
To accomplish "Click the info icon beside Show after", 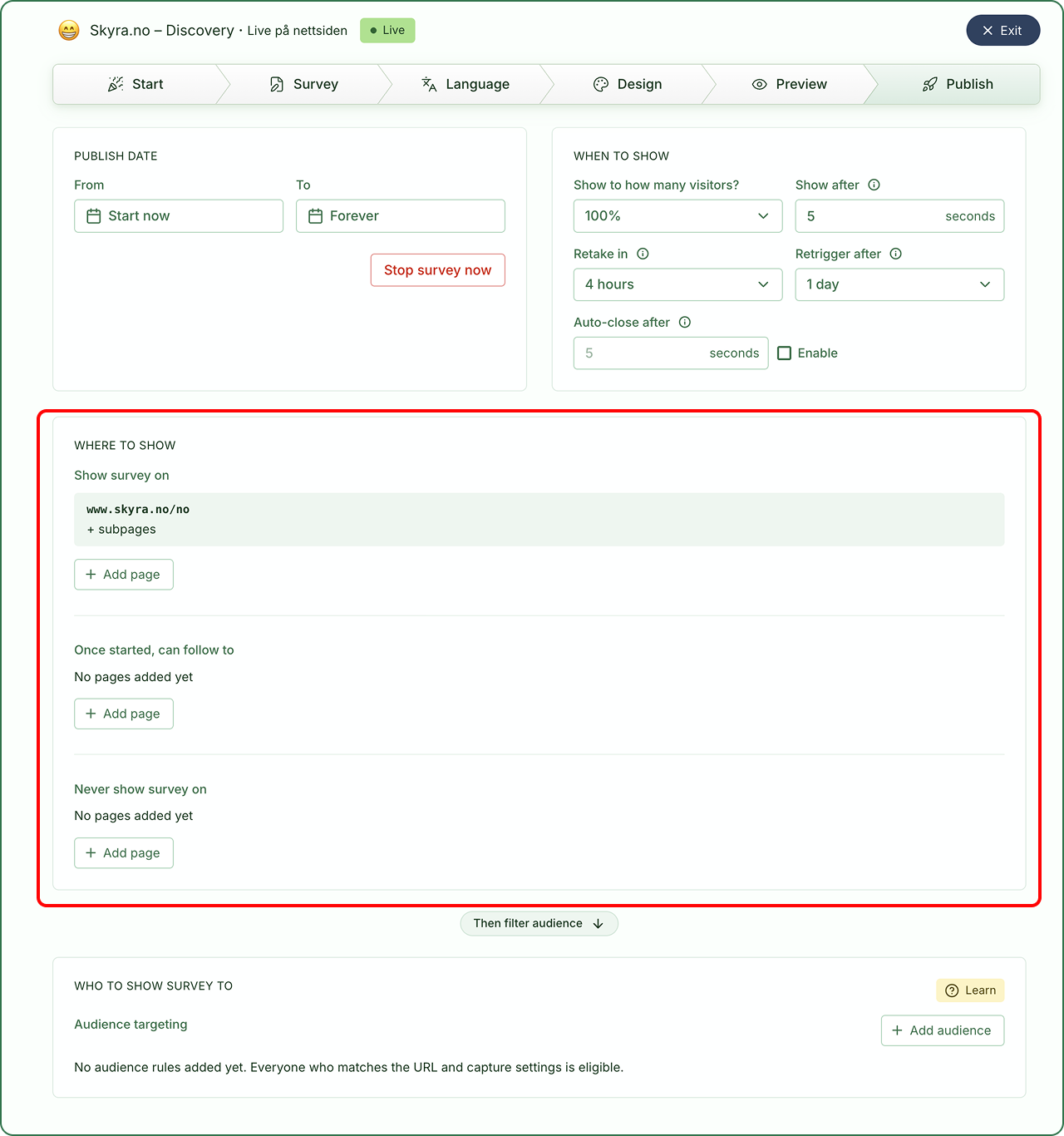I will [874, 185].
